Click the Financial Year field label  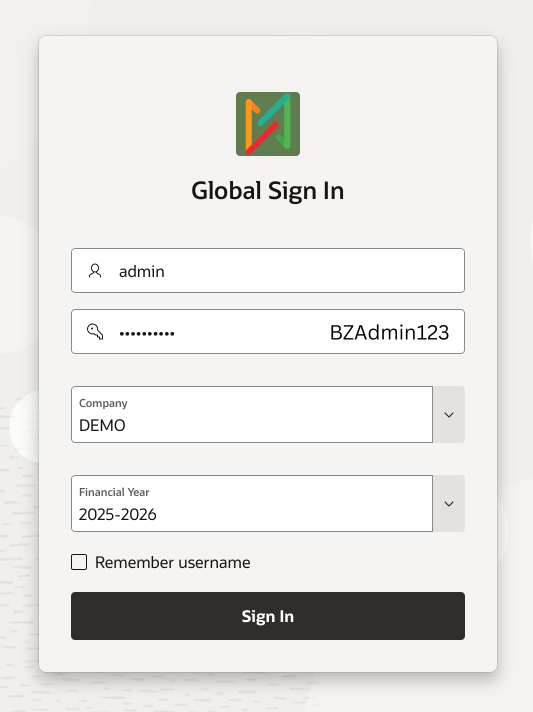pyautogui.click(x=114, y=492)
